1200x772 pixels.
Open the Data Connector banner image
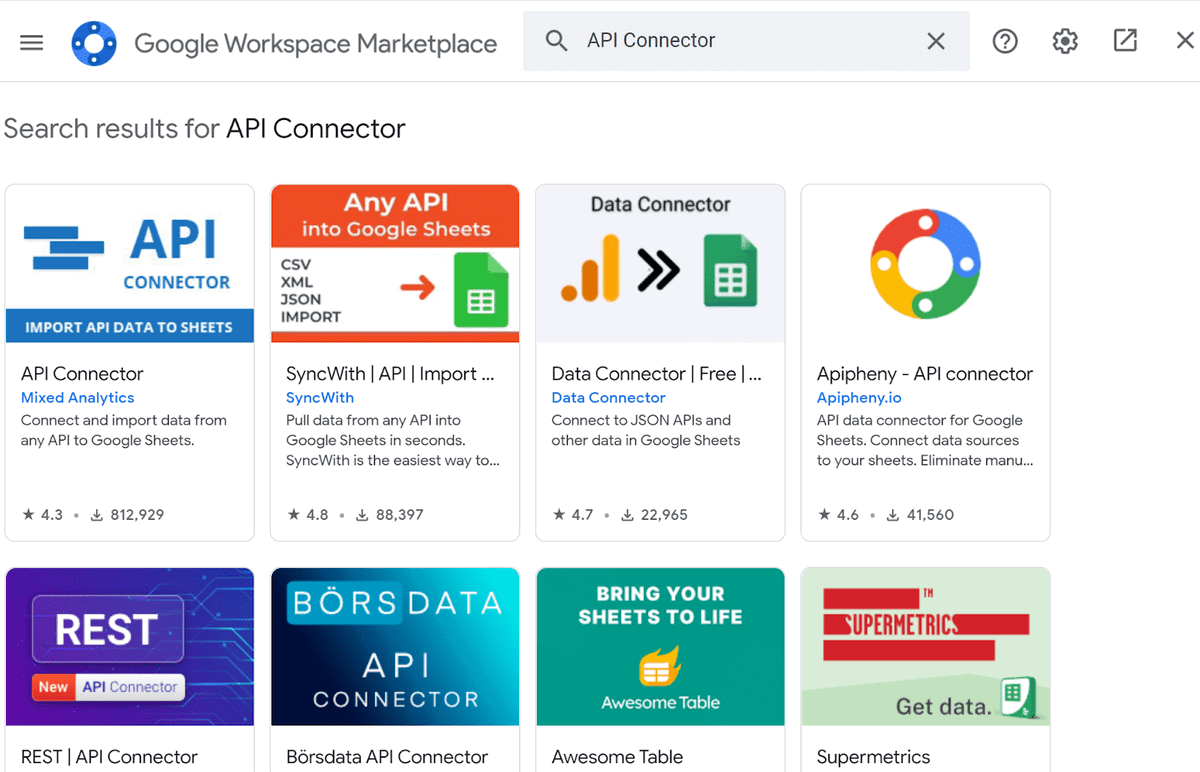pyautogui.click(x=660, y=263)
